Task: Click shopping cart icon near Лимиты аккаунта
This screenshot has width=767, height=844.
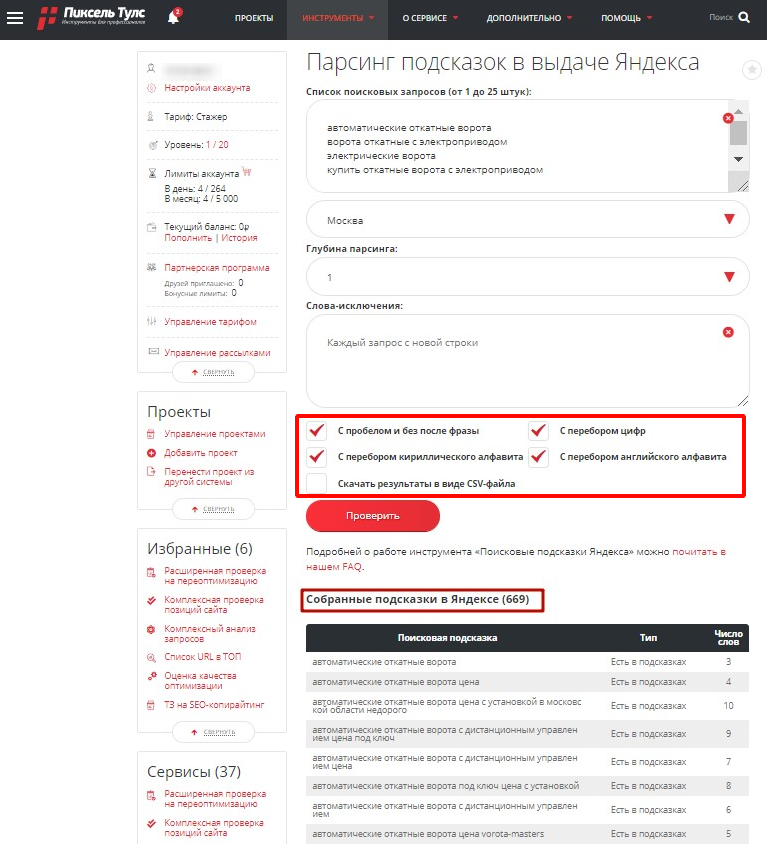Action: pyautogui.click(x=247, y=172)
